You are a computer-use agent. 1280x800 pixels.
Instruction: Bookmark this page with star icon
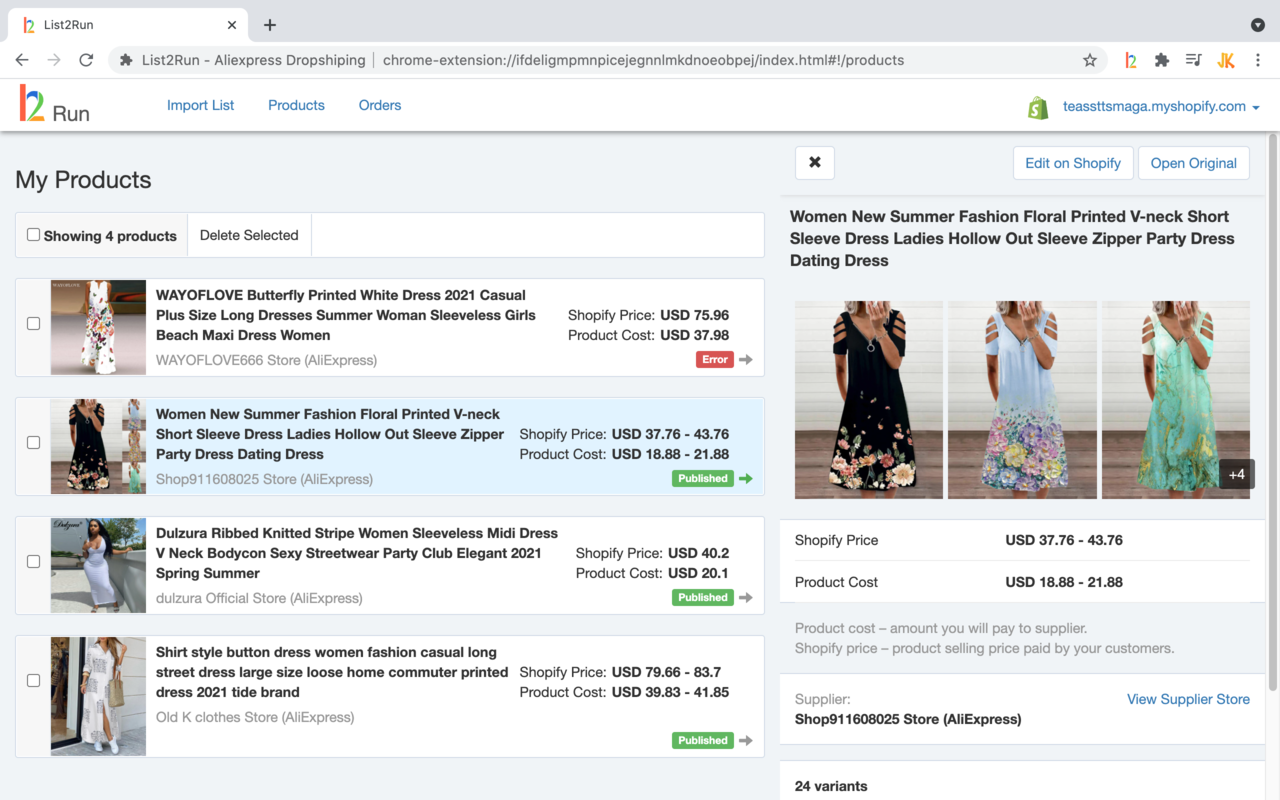coord(1090,60)
